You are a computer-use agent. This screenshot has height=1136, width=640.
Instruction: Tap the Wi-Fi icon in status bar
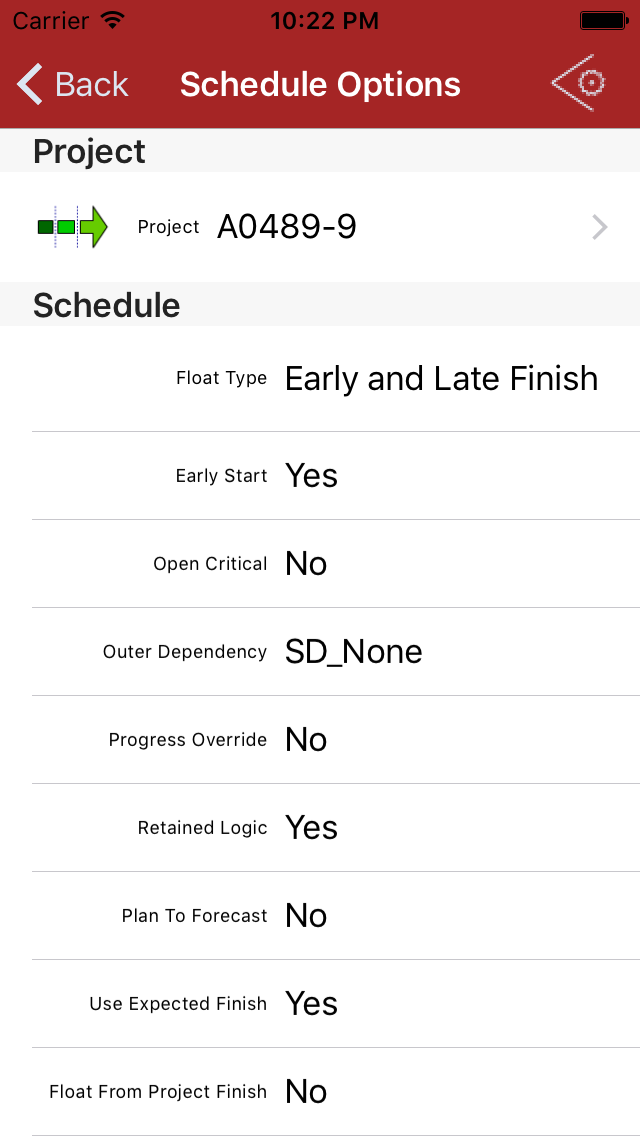pyautogui.click(x=113, y=20)
